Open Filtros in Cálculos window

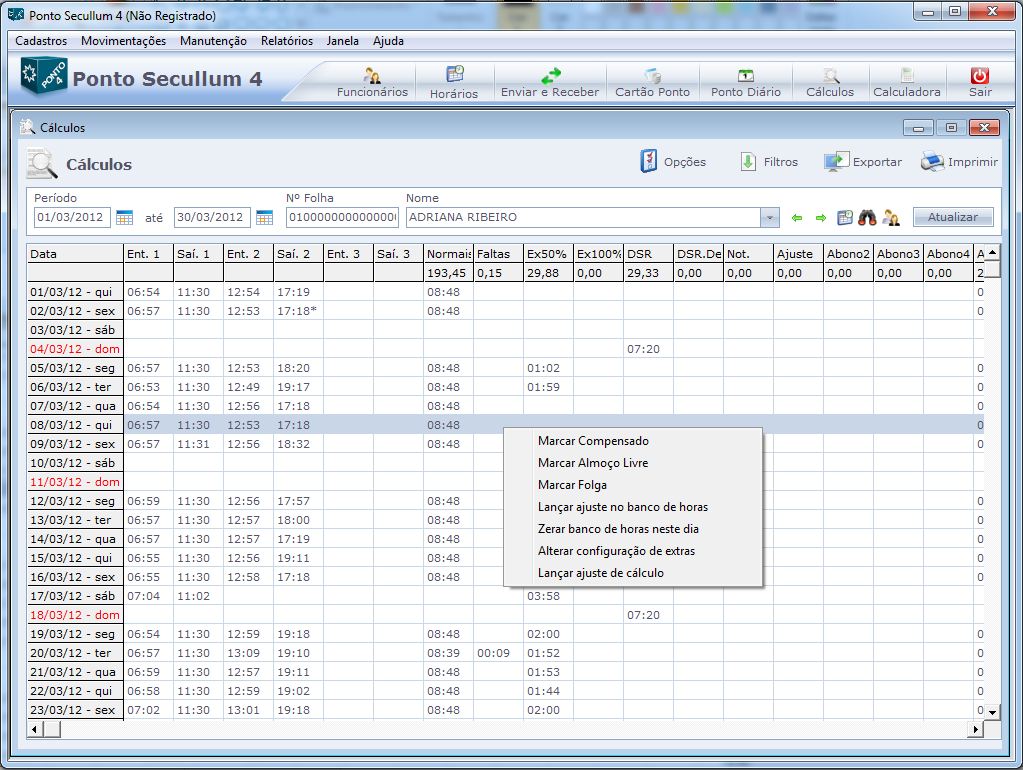(769, 161)
